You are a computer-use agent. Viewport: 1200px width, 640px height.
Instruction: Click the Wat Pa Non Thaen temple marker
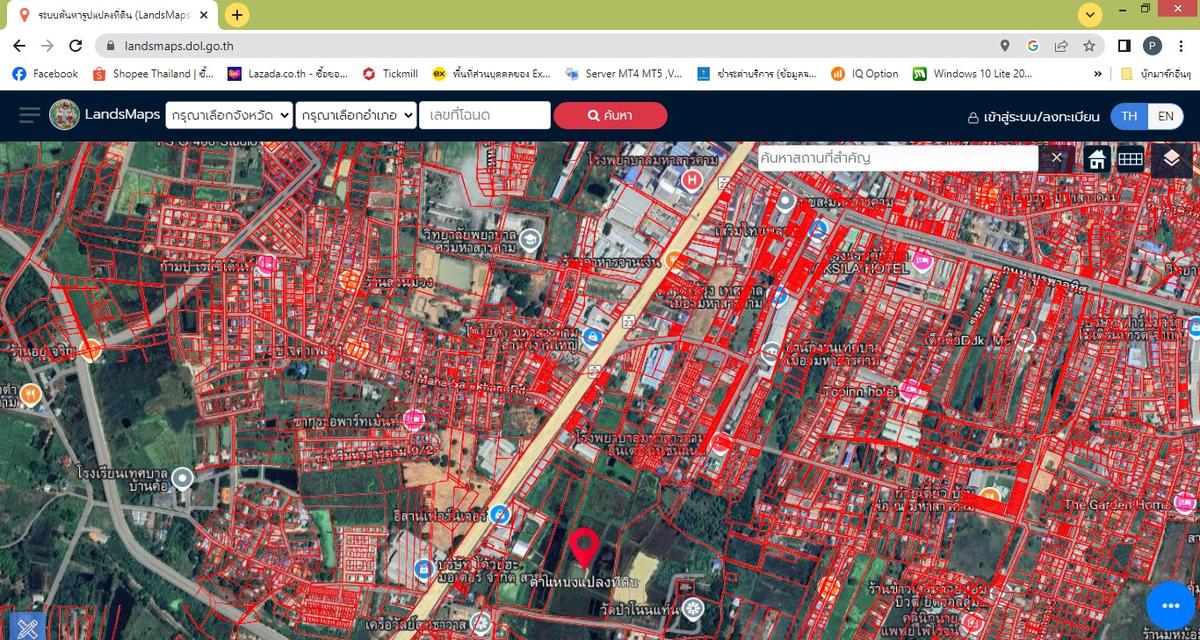tap(693, 608)
